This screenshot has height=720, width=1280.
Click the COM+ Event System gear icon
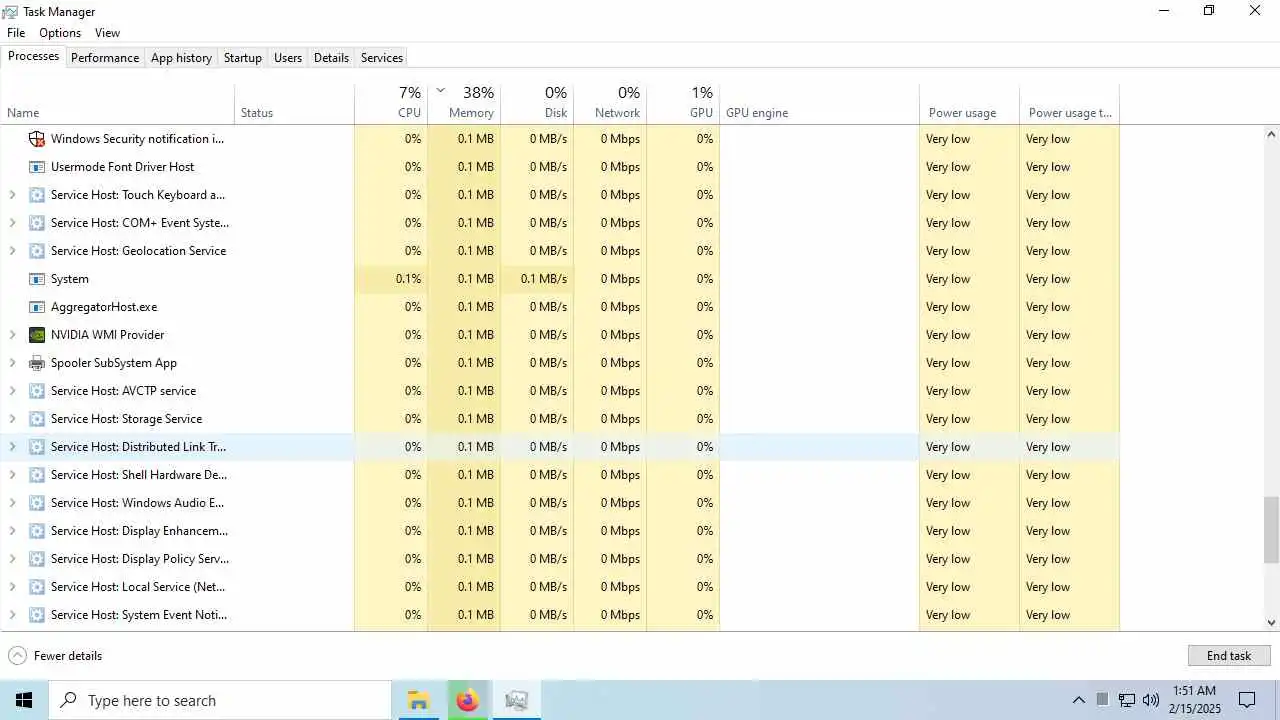click(x=37, y=223)
